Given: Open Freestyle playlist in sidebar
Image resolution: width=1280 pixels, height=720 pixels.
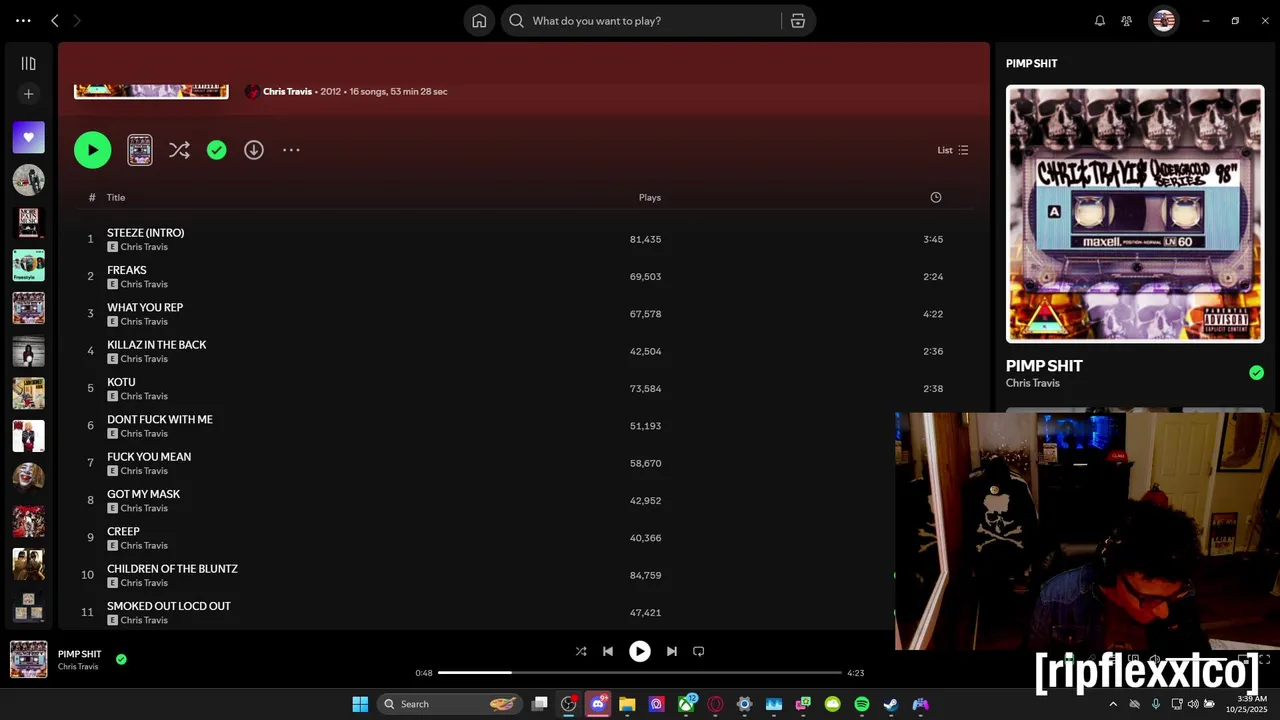Looking at the screenshot, I should pyautogui.click(x=28, y=265).
